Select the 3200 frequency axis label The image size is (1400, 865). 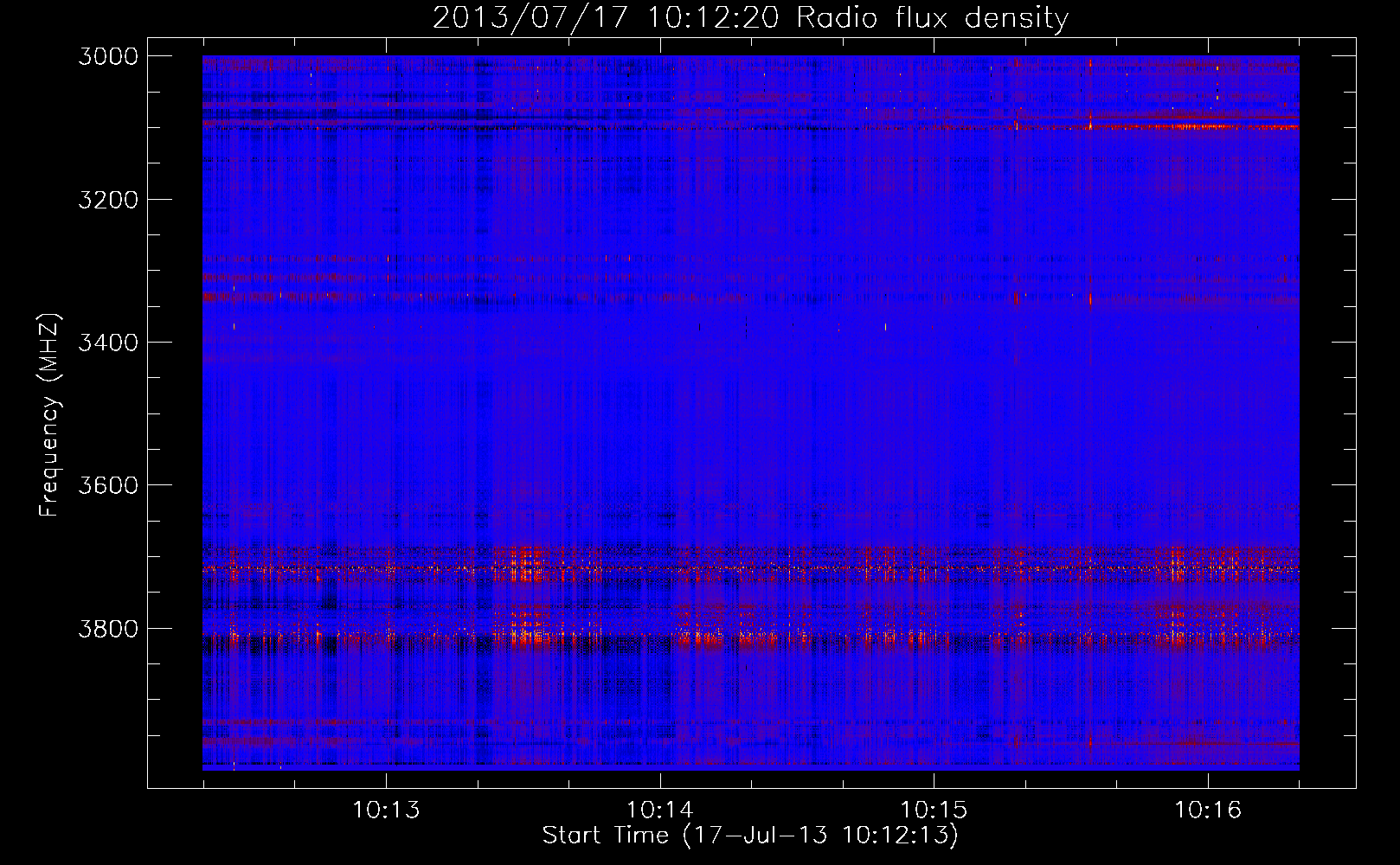(108, 200)
